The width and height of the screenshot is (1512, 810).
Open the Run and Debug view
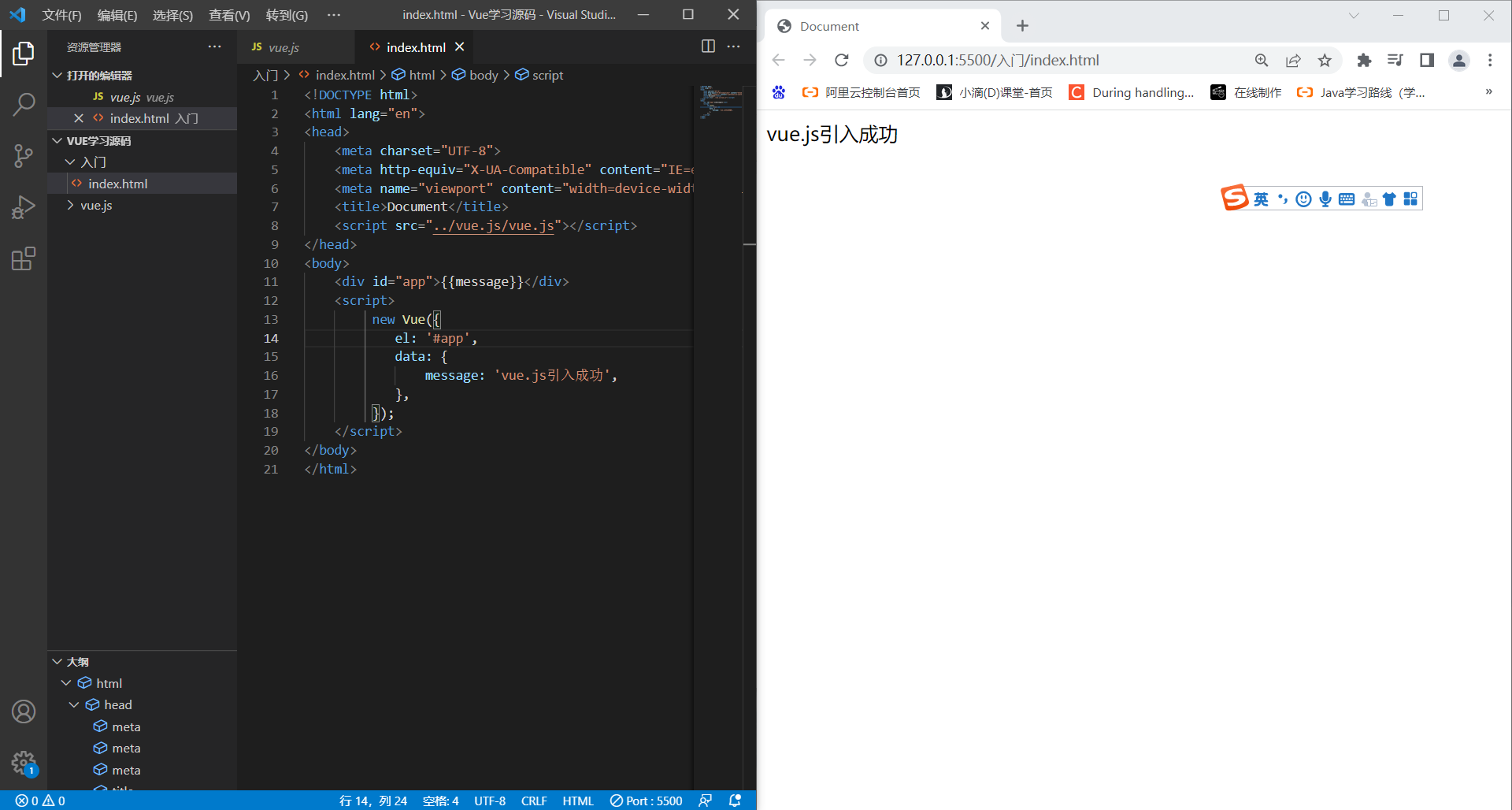(24, 207)
